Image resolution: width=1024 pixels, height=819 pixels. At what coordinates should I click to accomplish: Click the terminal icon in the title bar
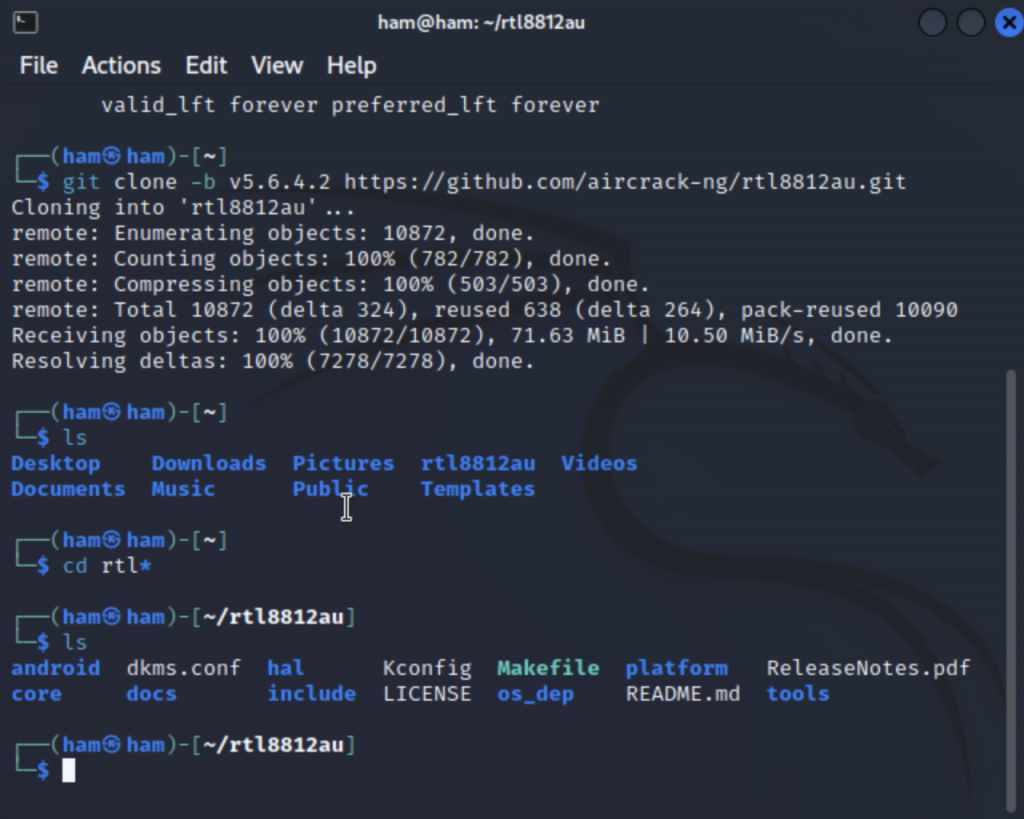pos(25,23)
